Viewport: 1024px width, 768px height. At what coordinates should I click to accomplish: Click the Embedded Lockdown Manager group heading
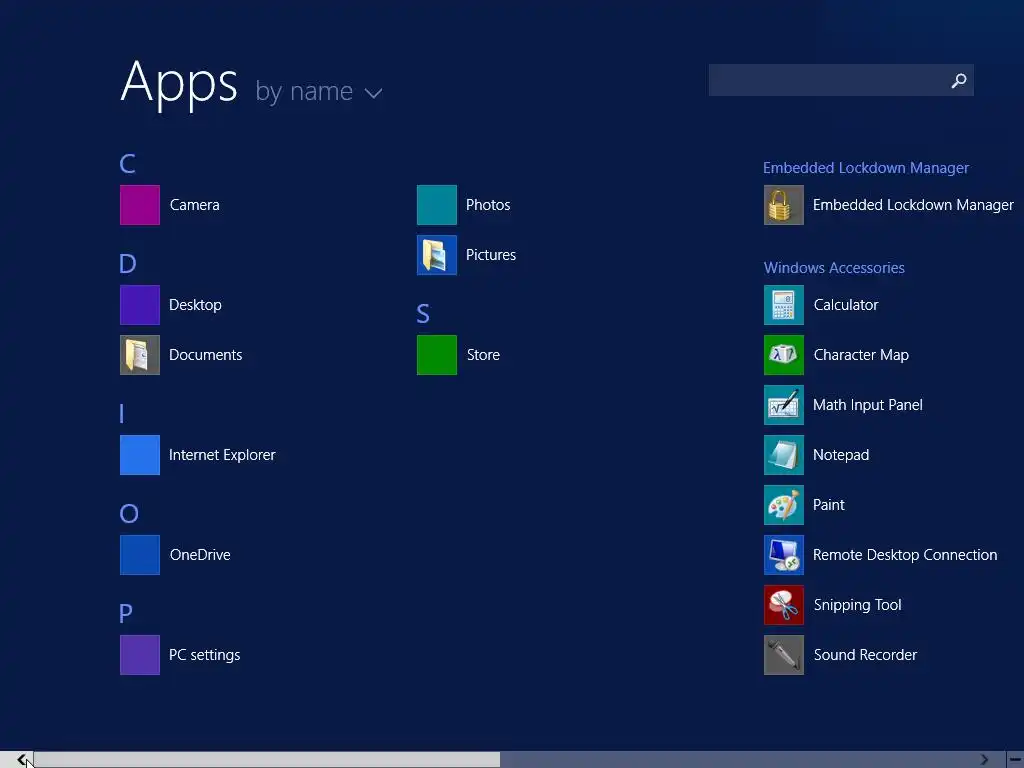pyautogui.click(x=866, y=168)
